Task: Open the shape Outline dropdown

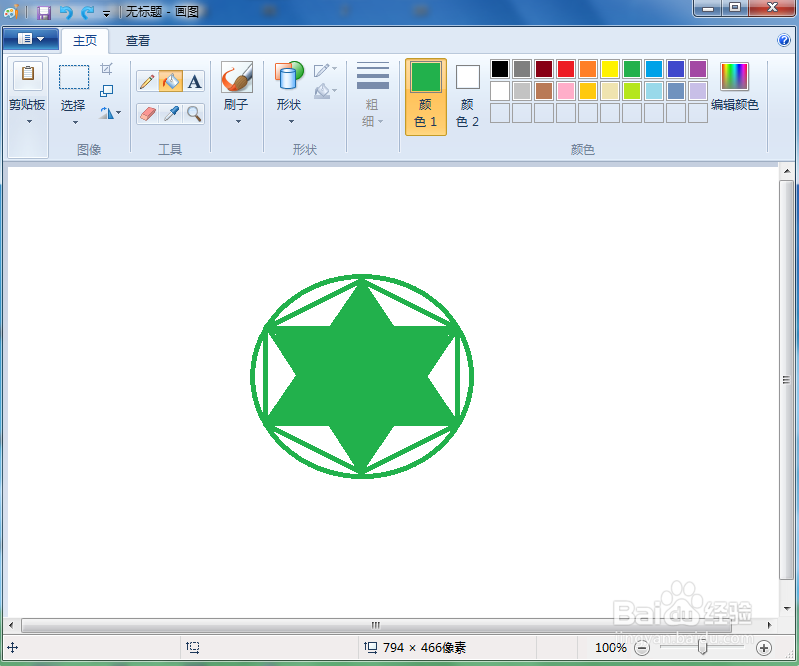Action: coord(325,69)
